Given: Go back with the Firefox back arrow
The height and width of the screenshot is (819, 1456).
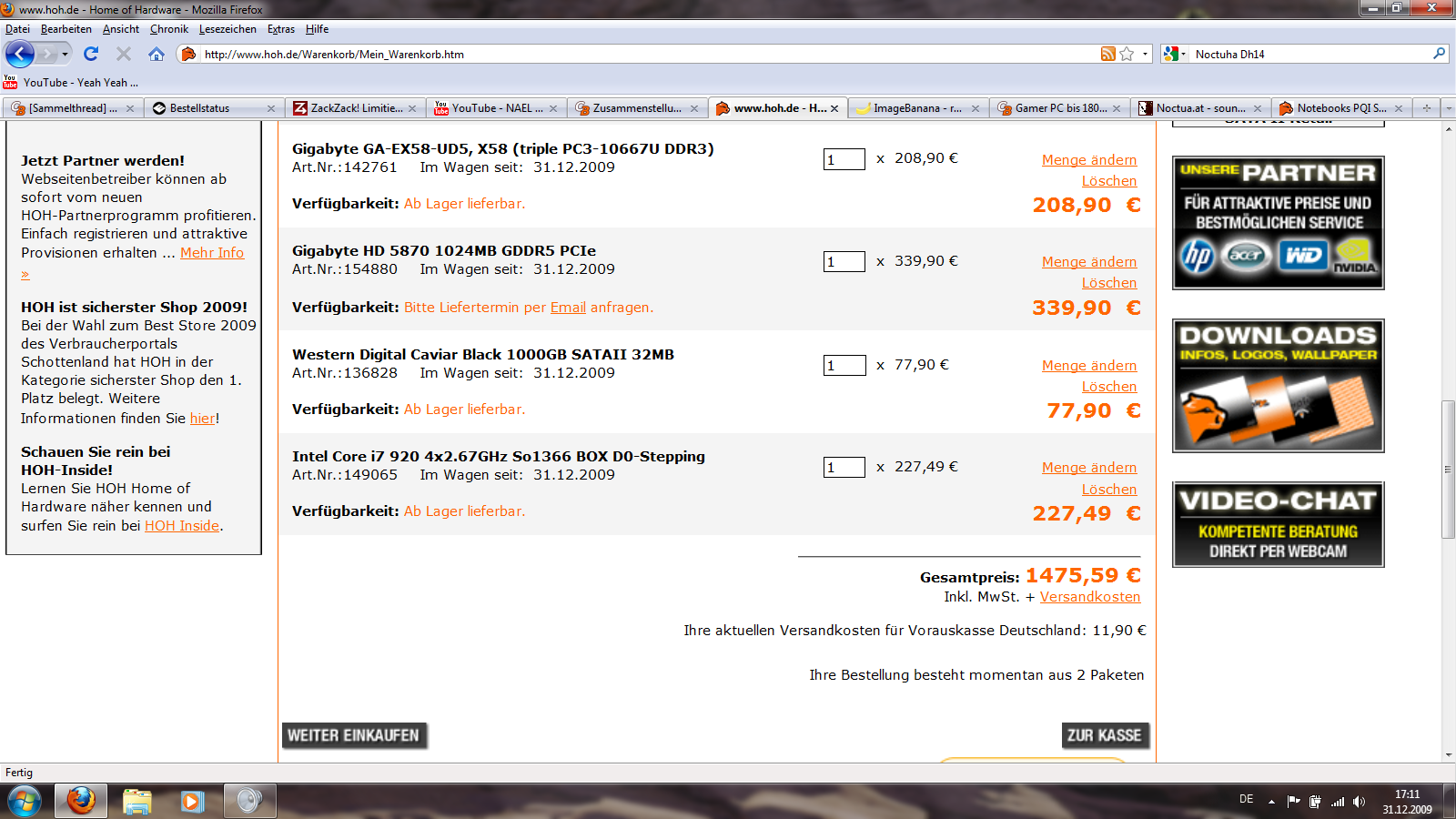Looking at the screenshot, I should pos(19,54).
